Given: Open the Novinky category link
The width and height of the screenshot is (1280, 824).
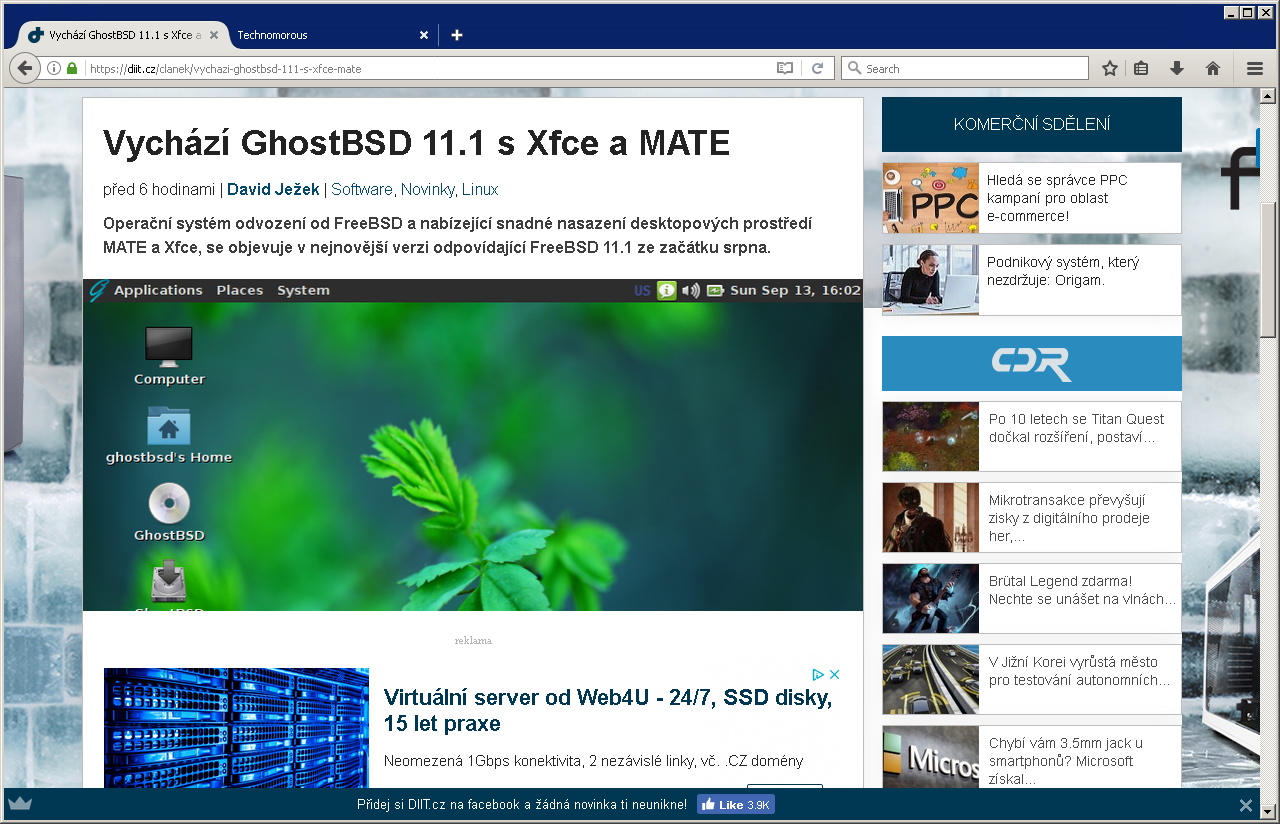Looking at the screenshot, I should (429, 190).
